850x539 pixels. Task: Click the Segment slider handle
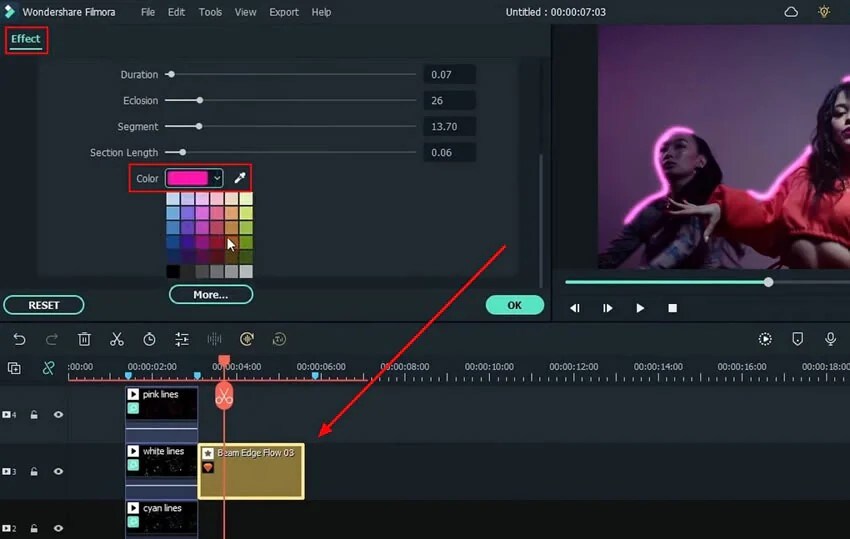click(x=199, y=126)
